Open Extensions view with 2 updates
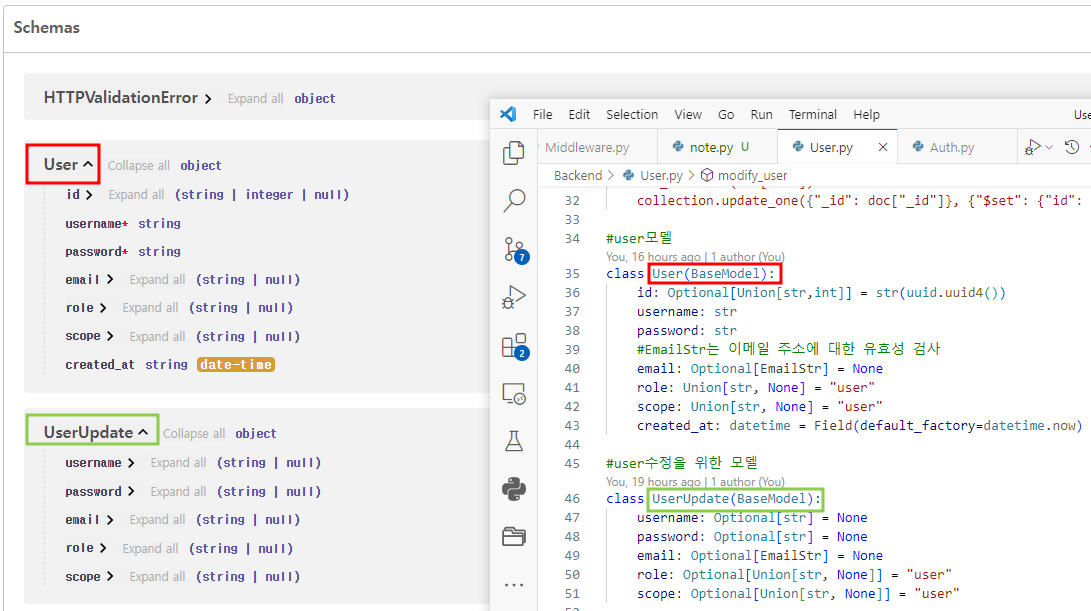This screenshot has height=611, width=1091. pyautogui.click(x=515, y=346)
